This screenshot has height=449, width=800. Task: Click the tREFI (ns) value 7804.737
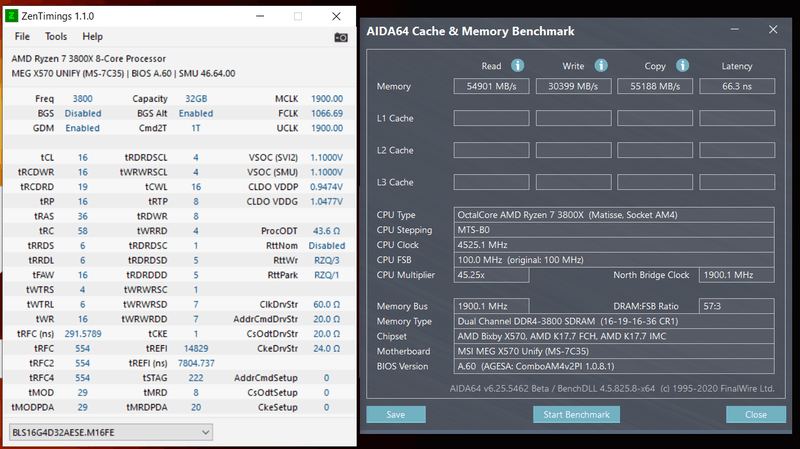pyautogui.click(x=196, y=363)
